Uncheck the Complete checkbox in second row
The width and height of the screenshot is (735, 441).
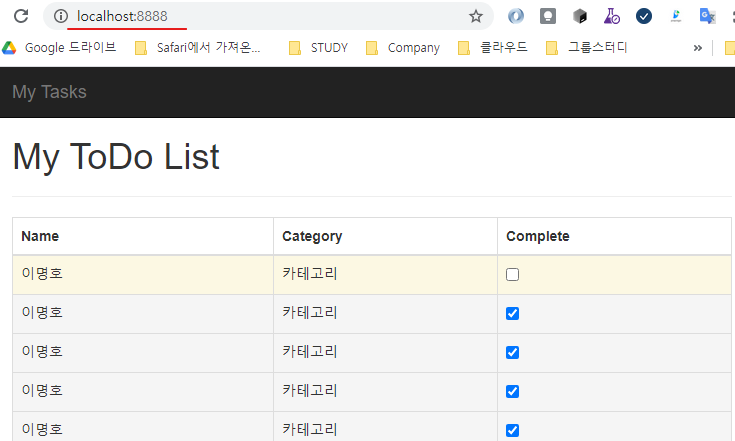(513, 314)
